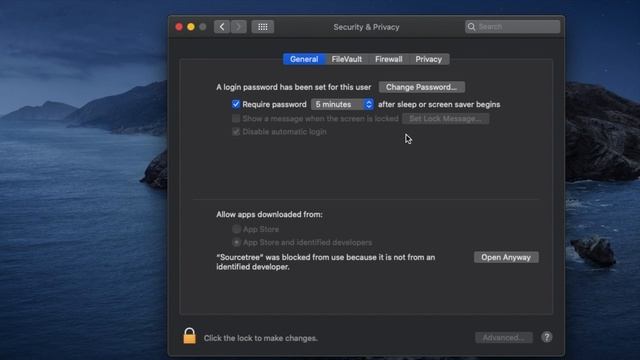Go back with the left chevron button
The height and width of the screenshot is (360, 640).
[x=222, y=27]
